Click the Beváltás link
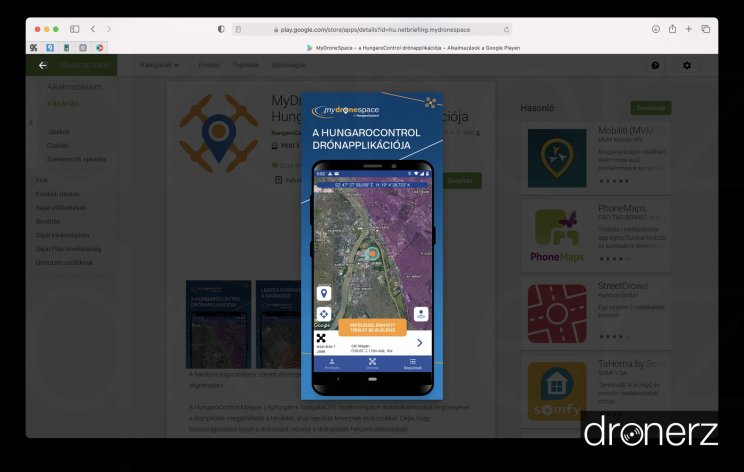The width and height of the screenshot is (744, 472). [x=48, y=221]
